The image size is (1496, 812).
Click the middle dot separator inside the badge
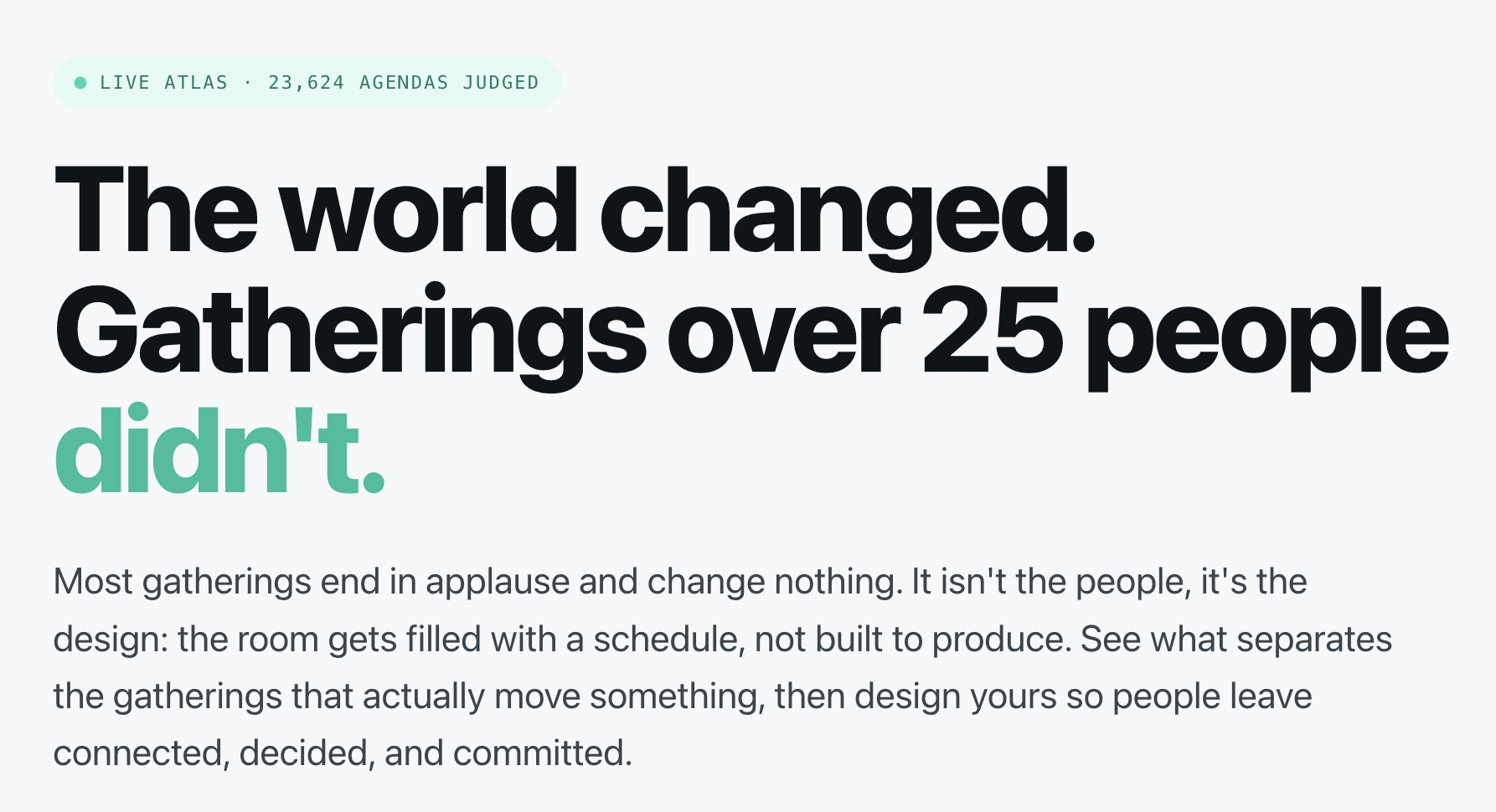(x=247, y=83)
